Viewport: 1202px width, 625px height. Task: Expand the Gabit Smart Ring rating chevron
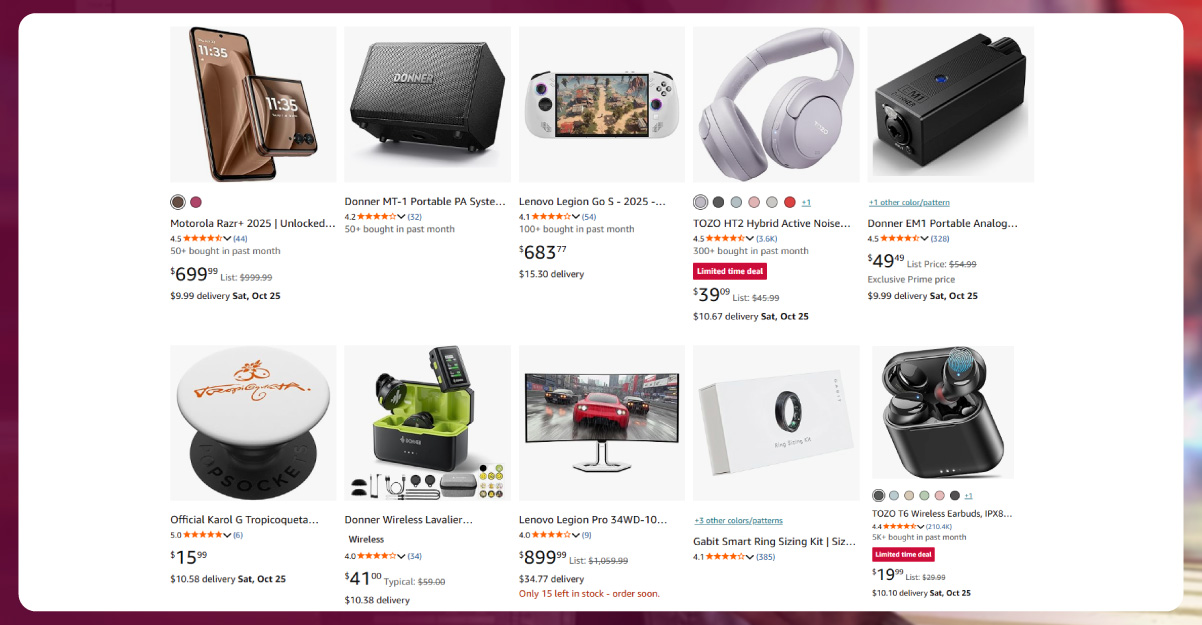[750, 557]
